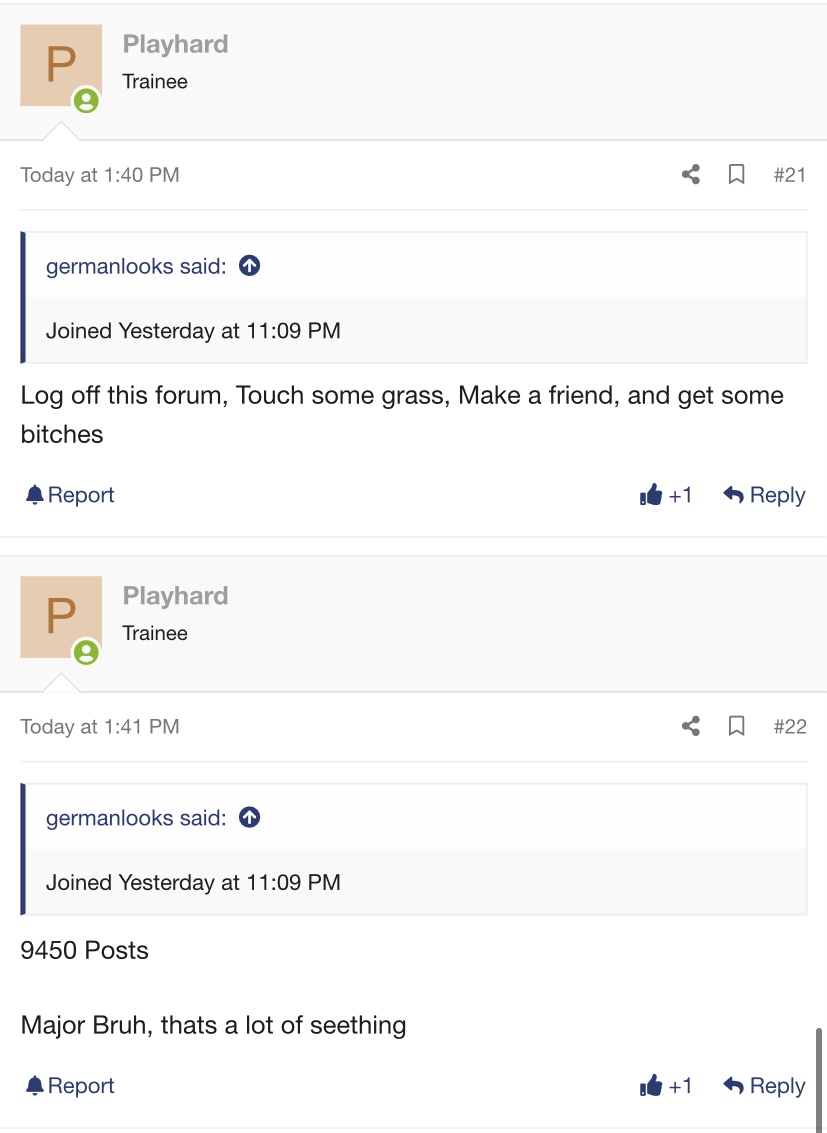Bookmark post #22

pos(737,726)
